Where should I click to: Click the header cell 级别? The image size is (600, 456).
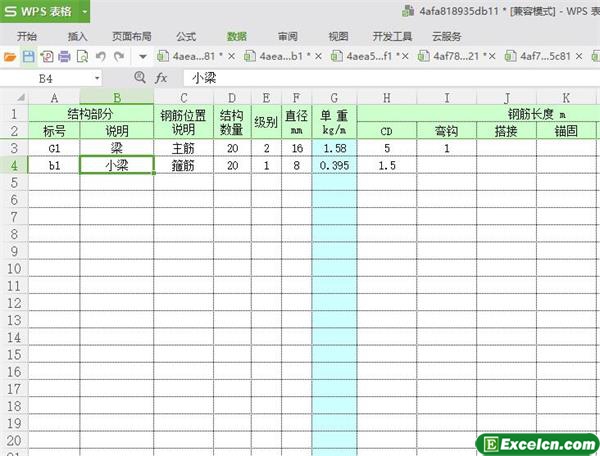click(x=266, y=122)
